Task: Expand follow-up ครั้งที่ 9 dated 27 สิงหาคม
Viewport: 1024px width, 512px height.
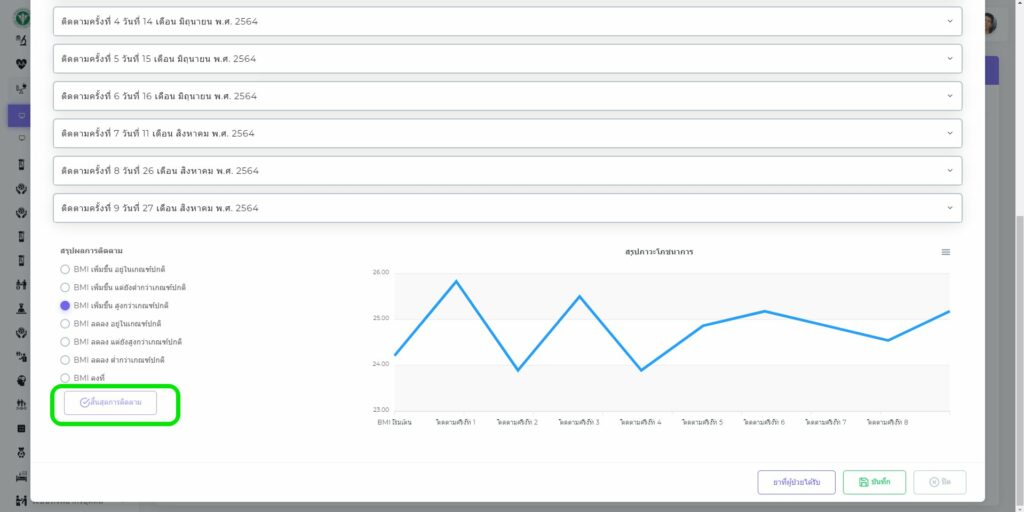Action: (x=507, y=208)
